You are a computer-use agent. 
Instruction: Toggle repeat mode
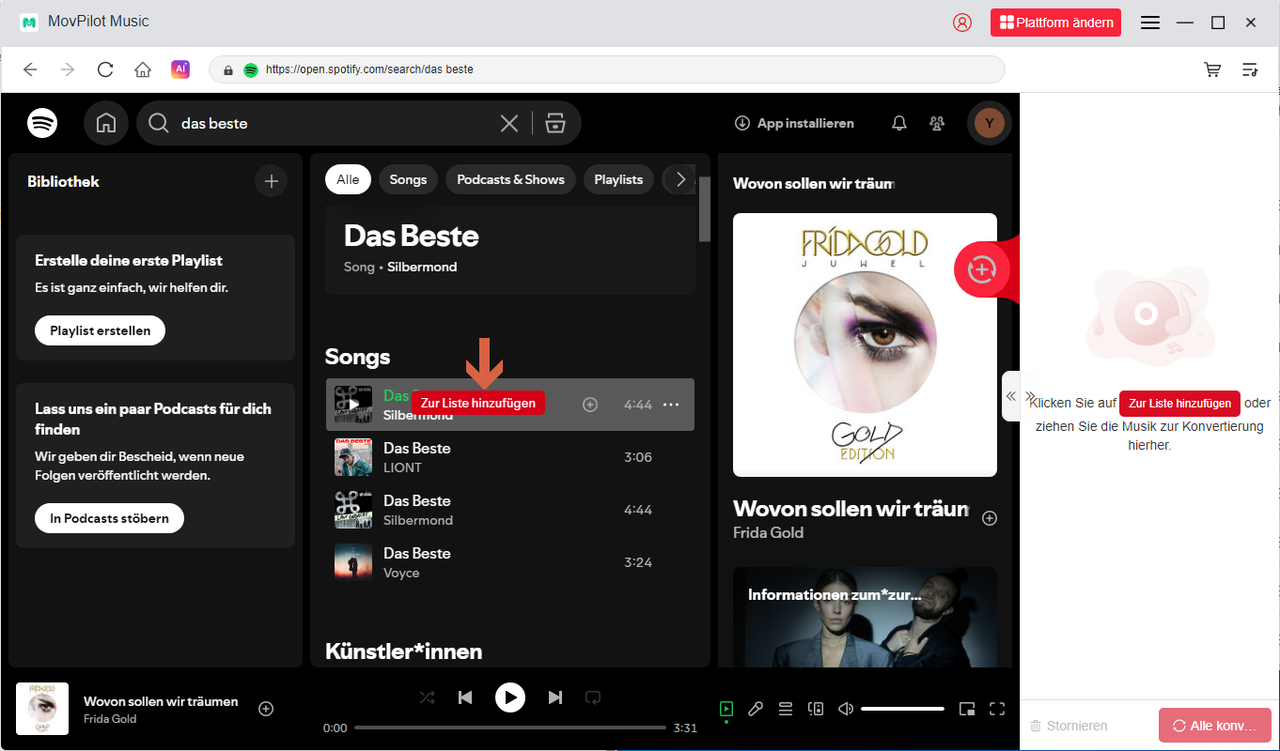tap(592, 697)
